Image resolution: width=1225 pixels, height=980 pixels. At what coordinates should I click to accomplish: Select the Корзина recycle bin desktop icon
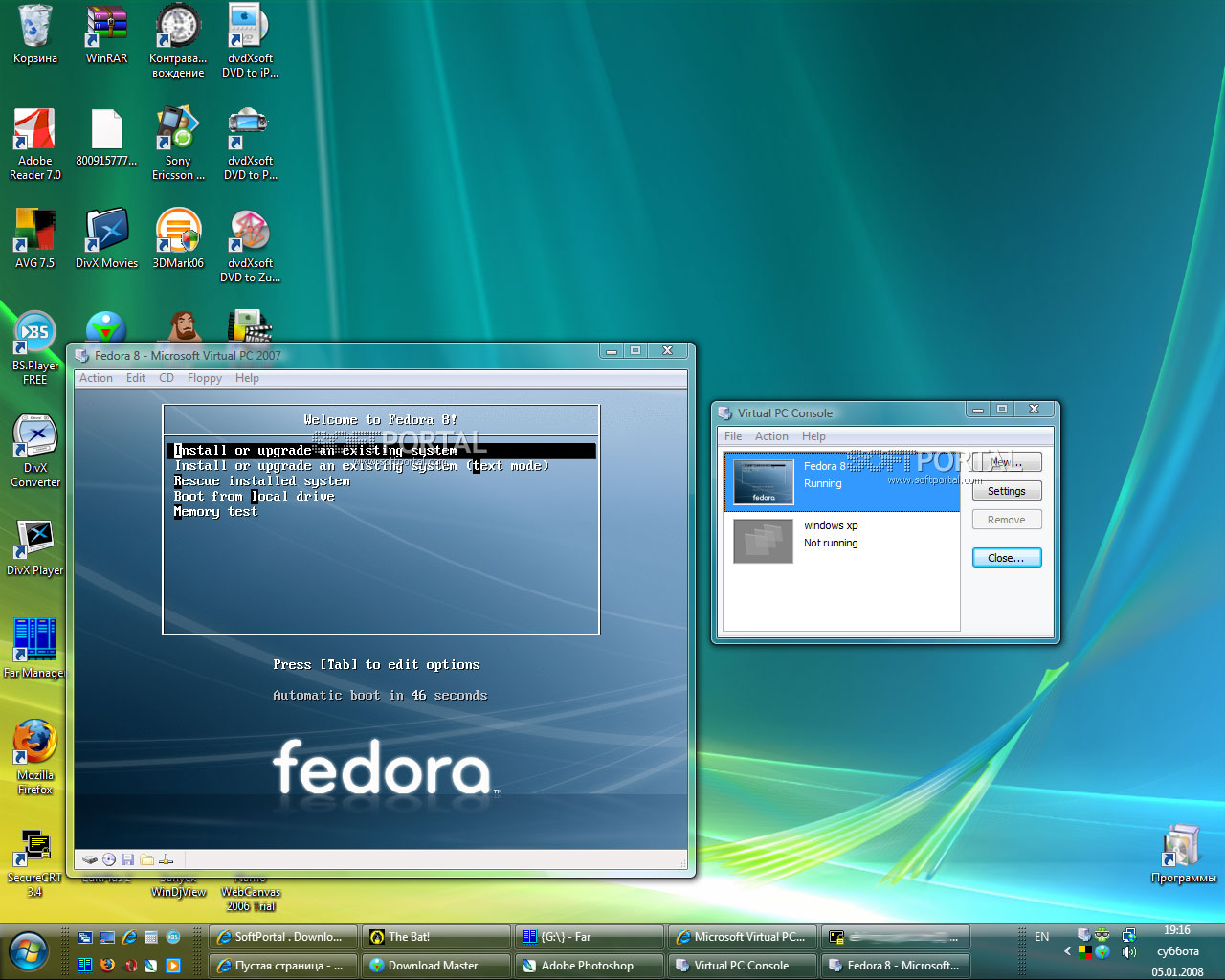pyautogui.click(x=35, y=34)
